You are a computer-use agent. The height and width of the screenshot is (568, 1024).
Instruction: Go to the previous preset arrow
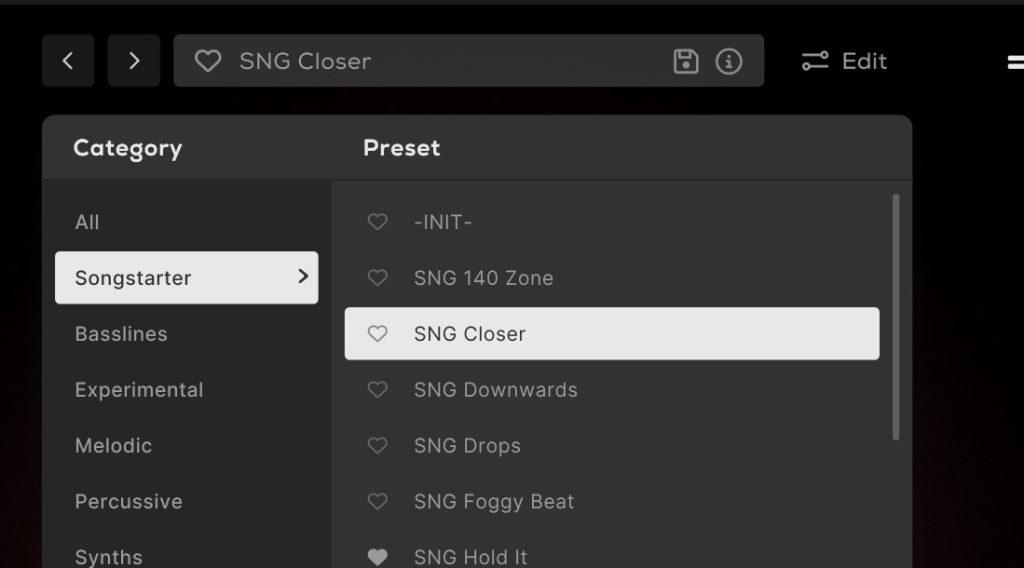[x=68, y=61]
